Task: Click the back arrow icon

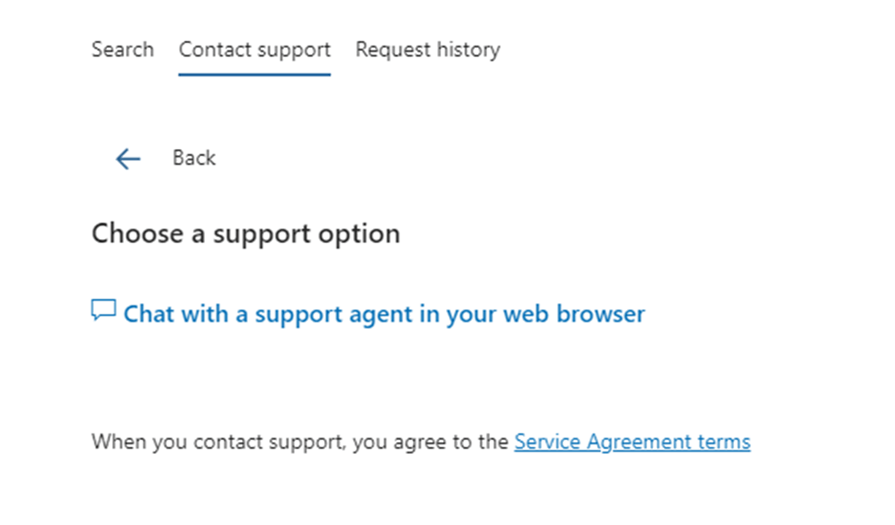Action: 127,159
